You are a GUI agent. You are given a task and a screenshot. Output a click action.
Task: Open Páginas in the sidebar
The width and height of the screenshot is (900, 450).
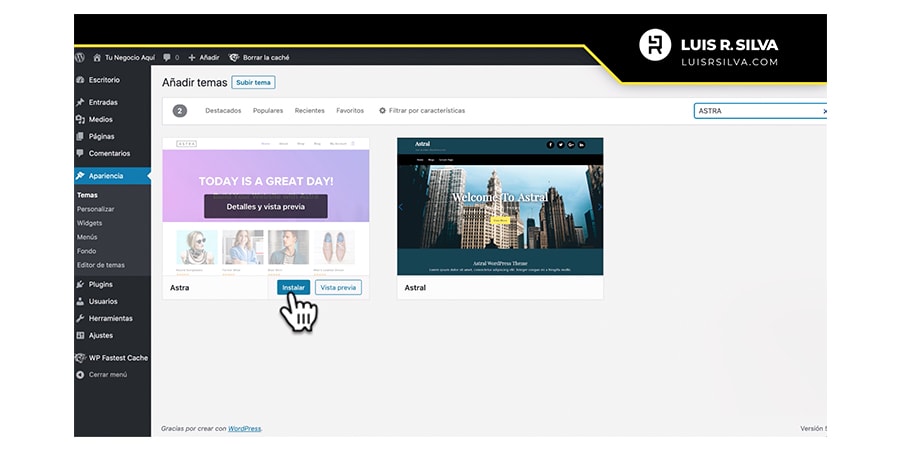coord(101,137)
